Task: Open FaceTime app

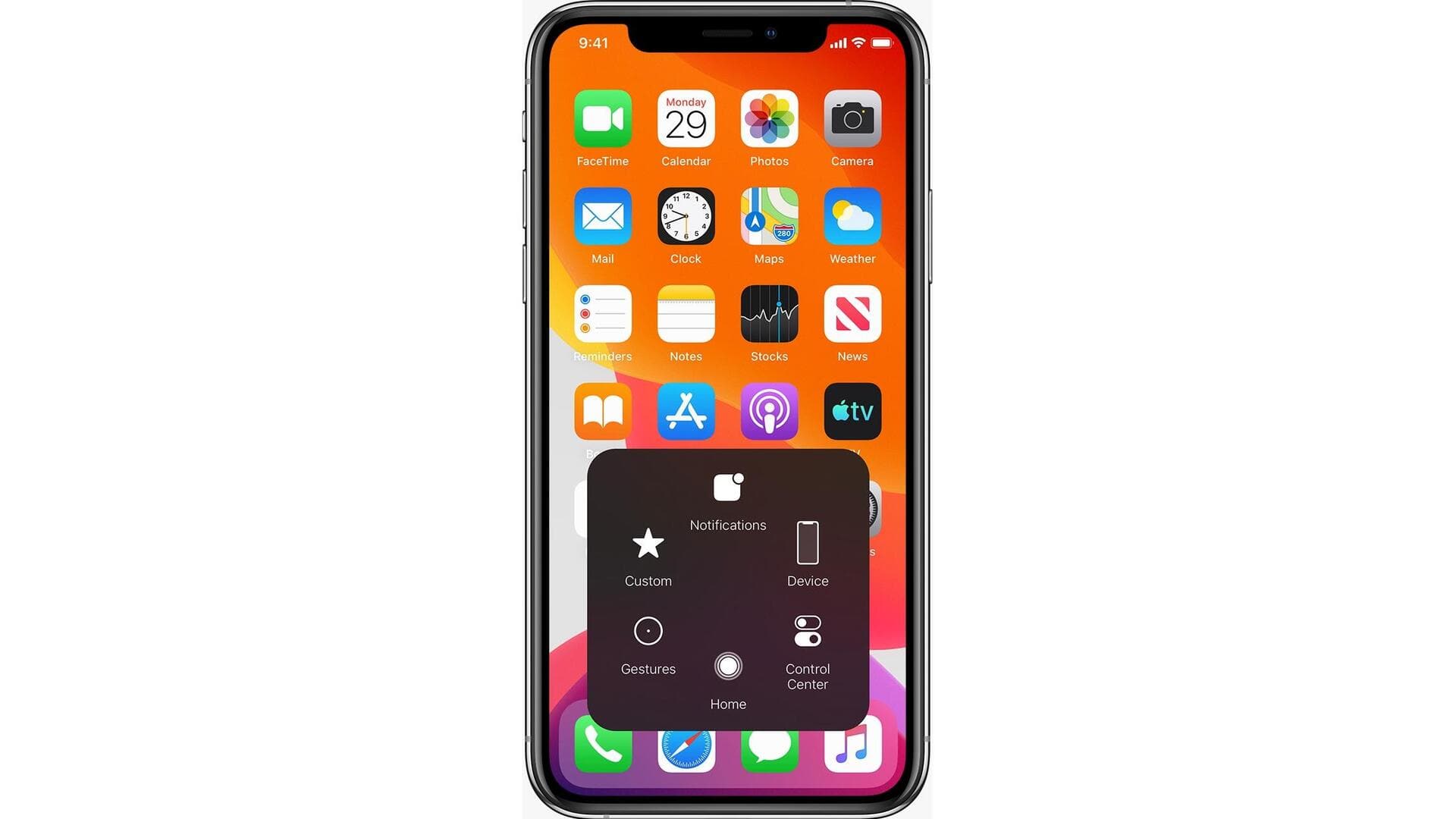Action: click(602, 119)
